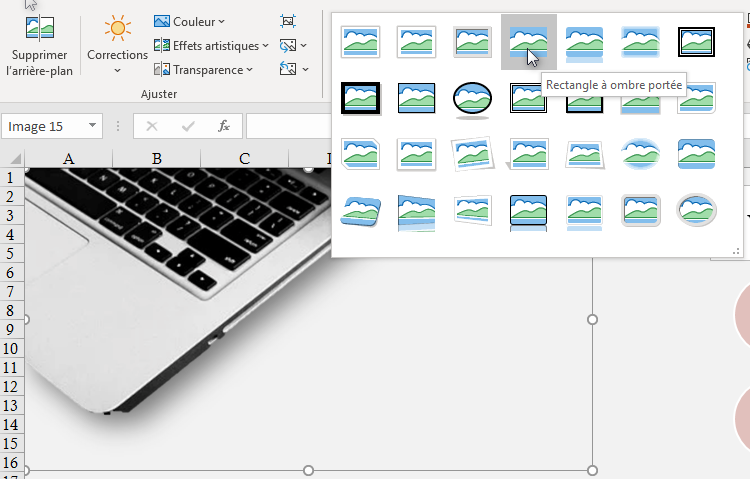This screenshot has height=479, width=750.
Task: Apply the white perspective shadow style
Action: [529, 154]
